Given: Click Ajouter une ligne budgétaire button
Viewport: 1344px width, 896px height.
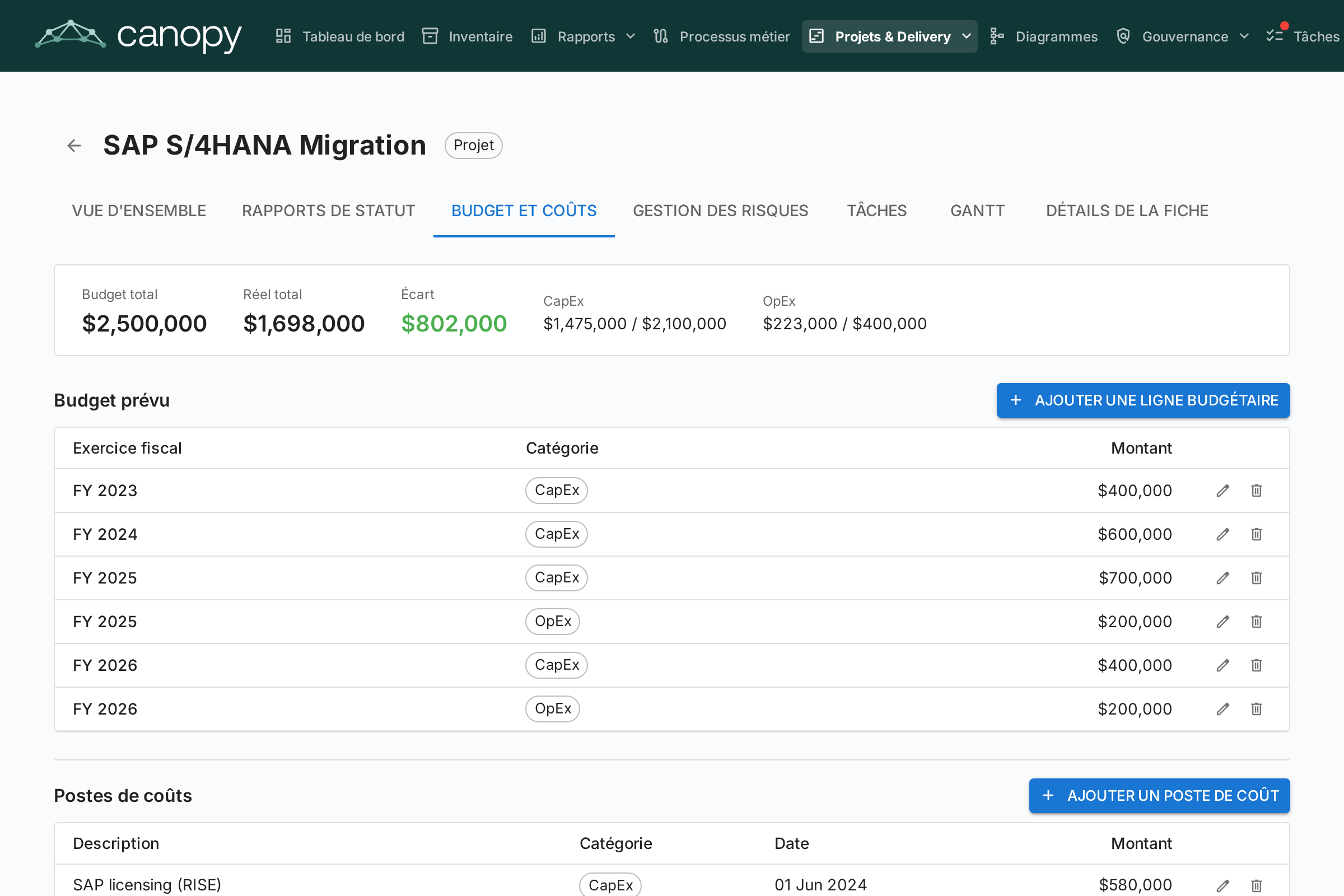Looking at the screenshot, I should (1143, 400).
